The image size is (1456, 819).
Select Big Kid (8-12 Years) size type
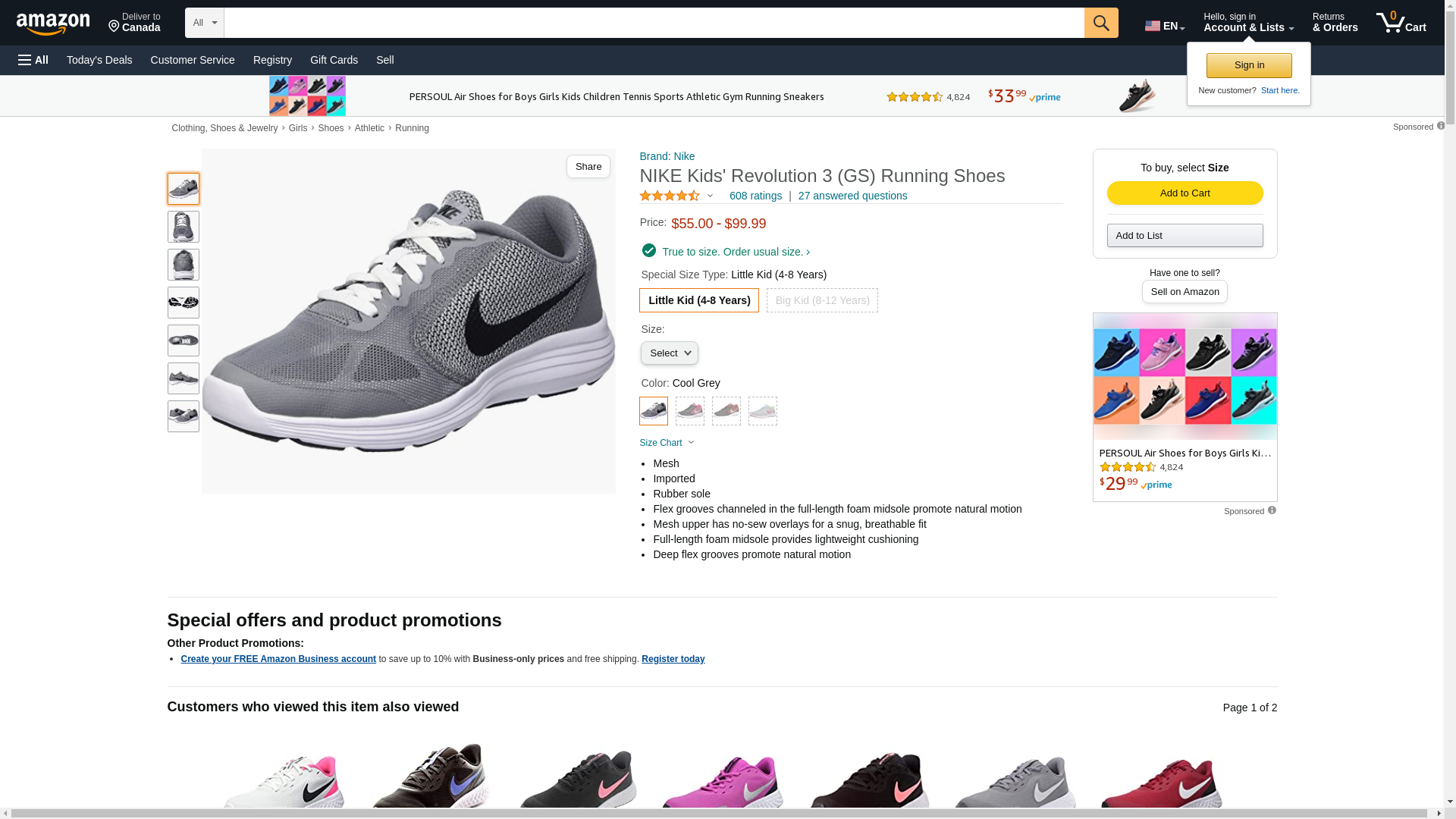coord(822,300)
